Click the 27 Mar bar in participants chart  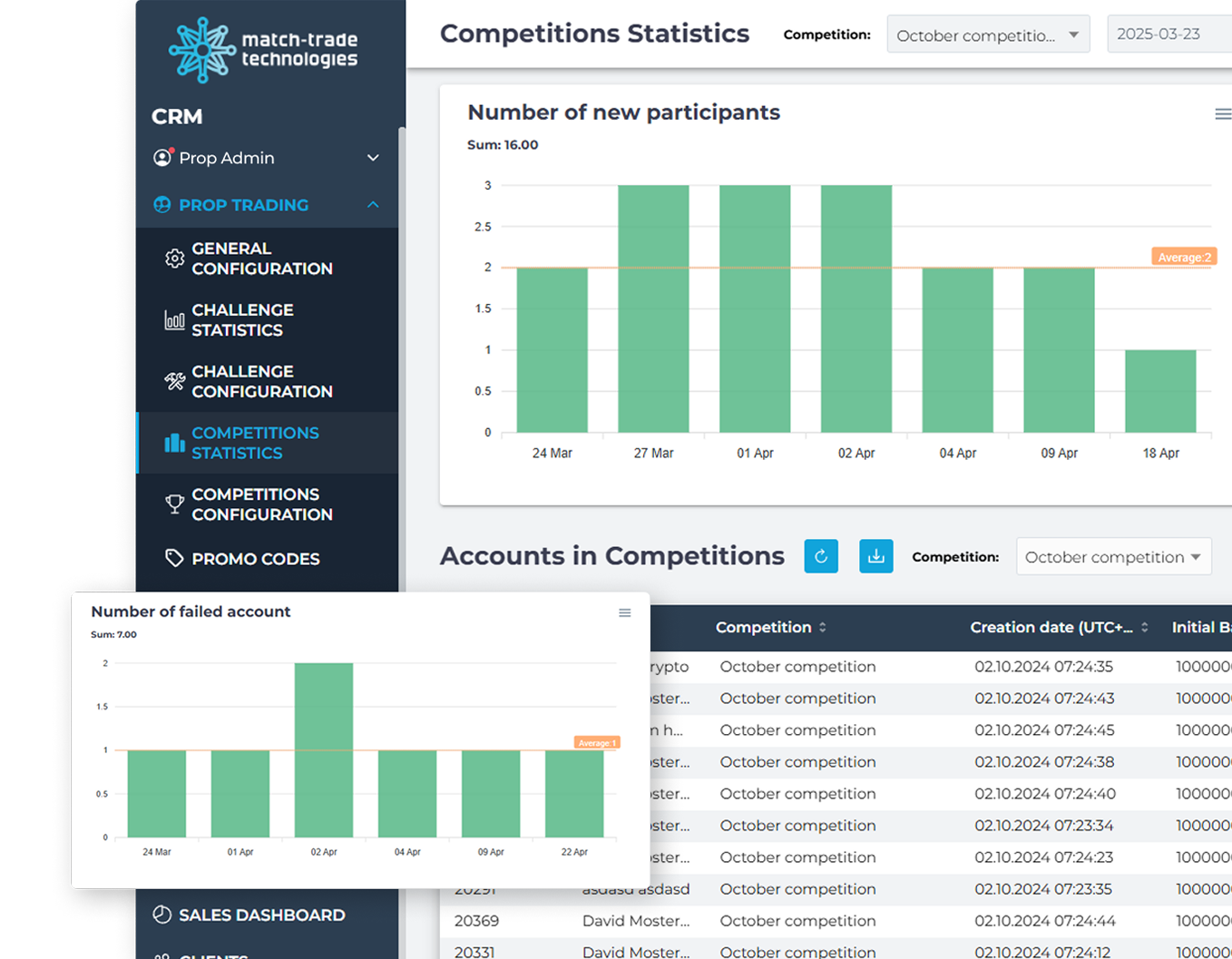[653, 308]
